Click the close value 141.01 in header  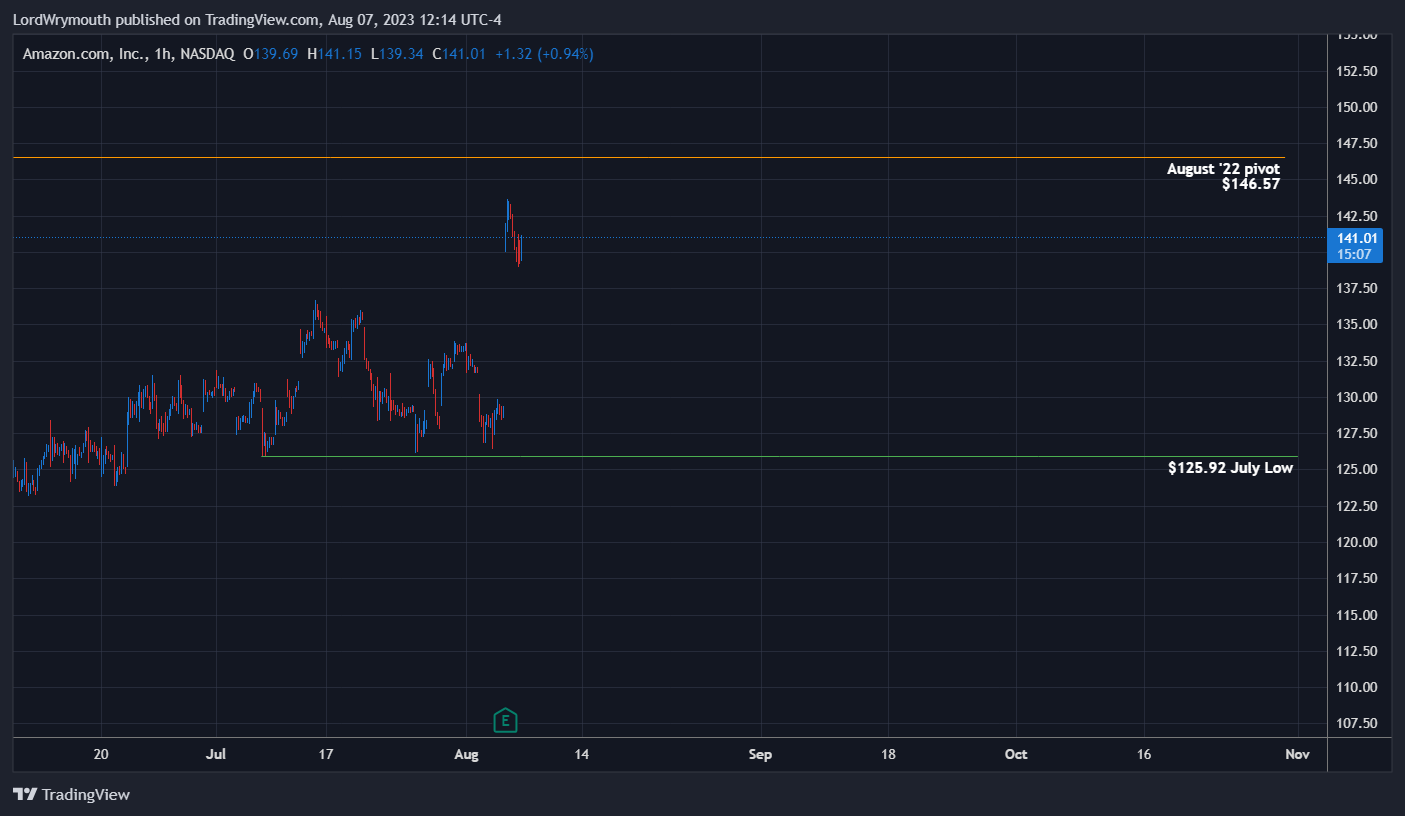point(466,54)
